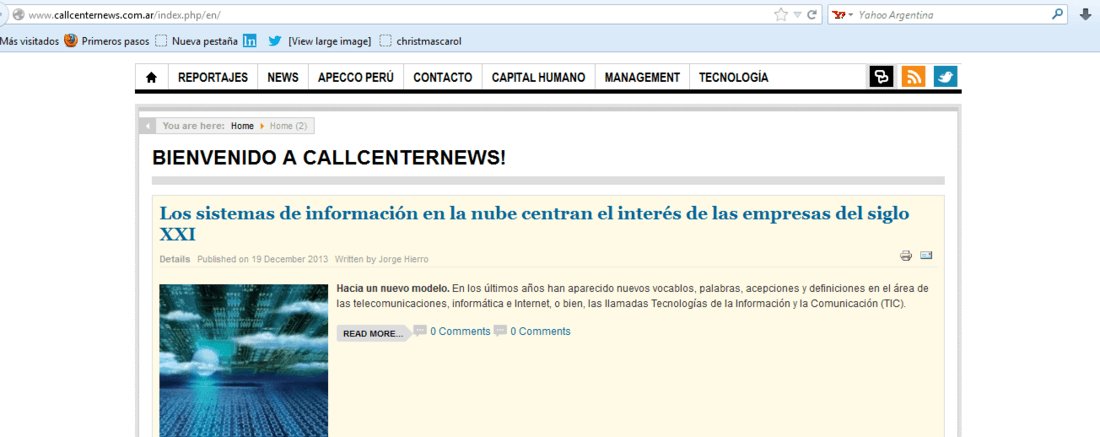Click second speech bubble comment icon
The width and height of the screenshot is (1100, 437).
point(499,330)
